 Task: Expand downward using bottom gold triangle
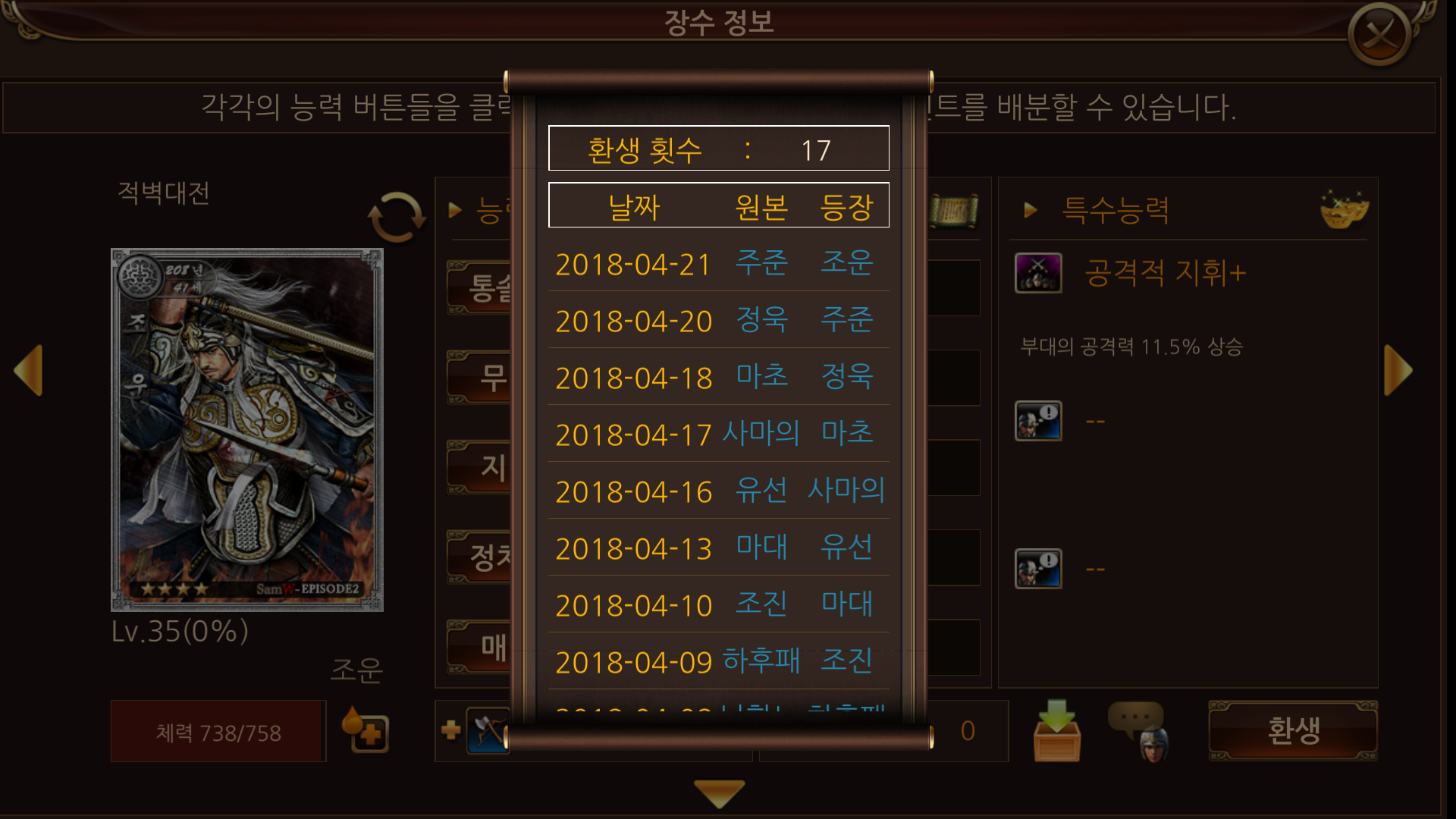(719, 793)
